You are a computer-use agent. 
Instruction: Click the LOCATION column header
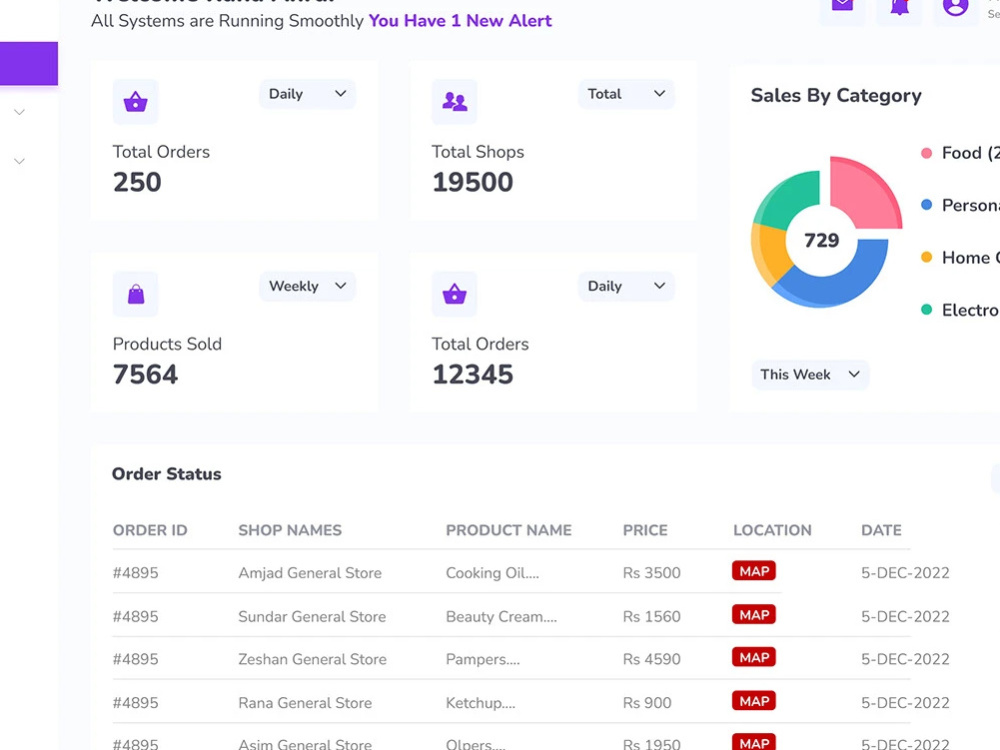tap(772, 530)
